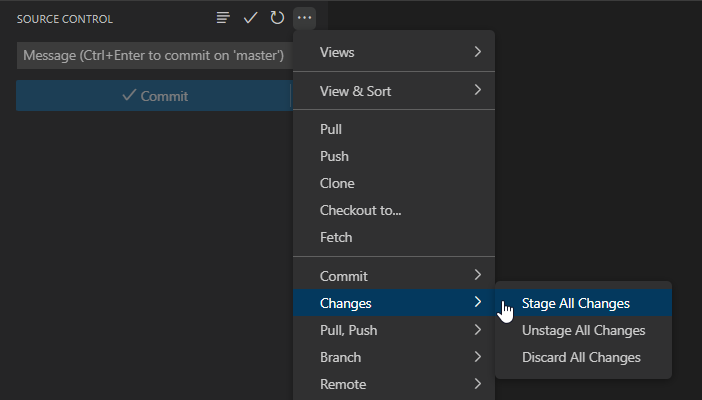Click Checkout to... menu item
This screenshot has width=702, height=400.
(x=360, y=210)
